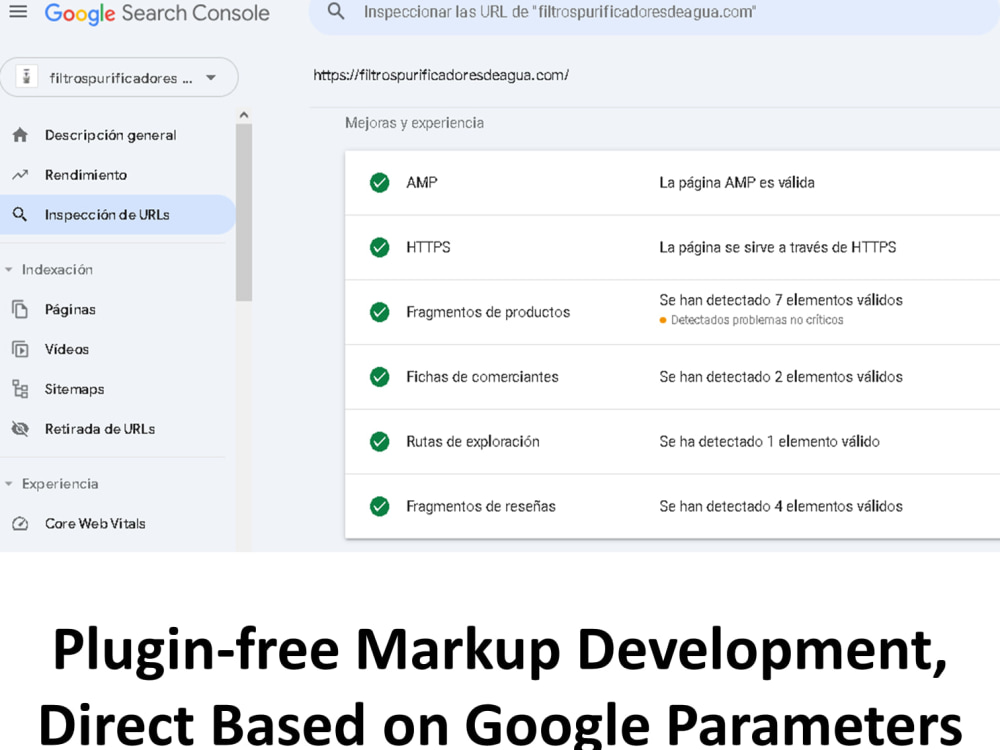This screenshot has height=750, width=1000.
Task: Click the Google Search Console logo
Action: tap(157, 13)
